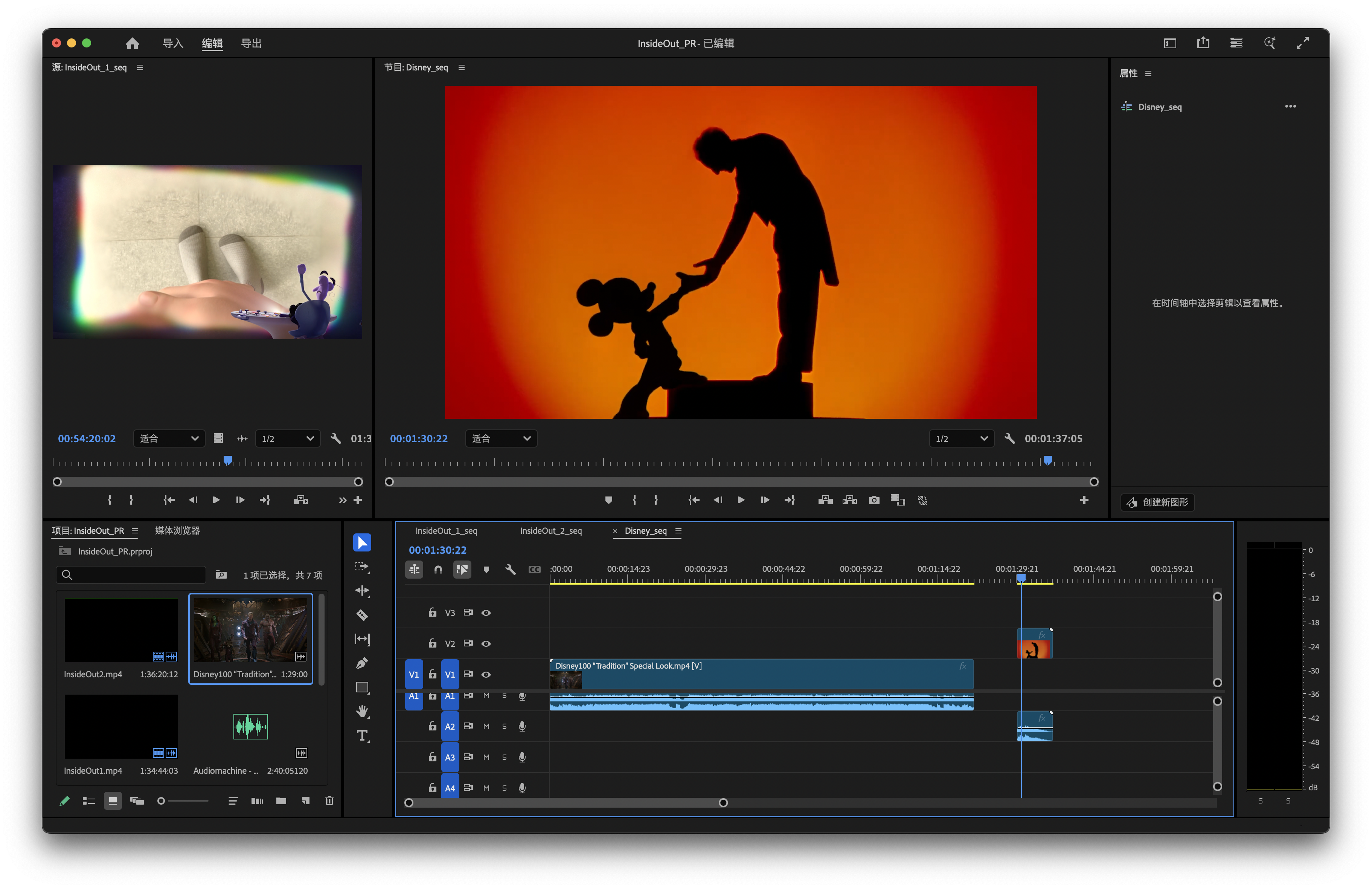
Task: Step forward one frame in Program monitor
Action: point(765,500)
